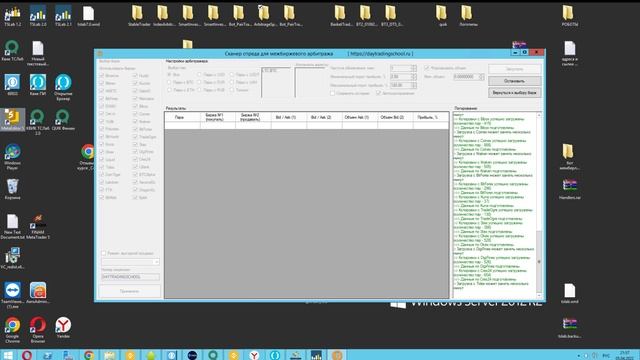
Task: Launch Google Chrome desktop shortcut
Action: coord(12,330)
